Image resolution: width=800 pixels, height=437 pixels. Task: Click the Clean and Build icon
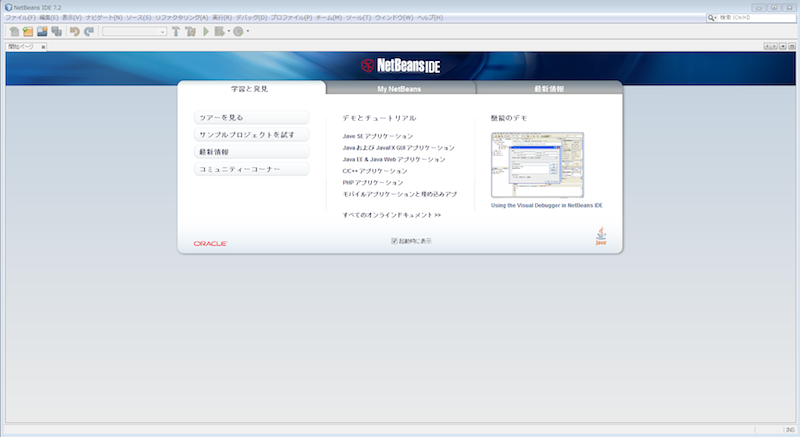[191, 32]
